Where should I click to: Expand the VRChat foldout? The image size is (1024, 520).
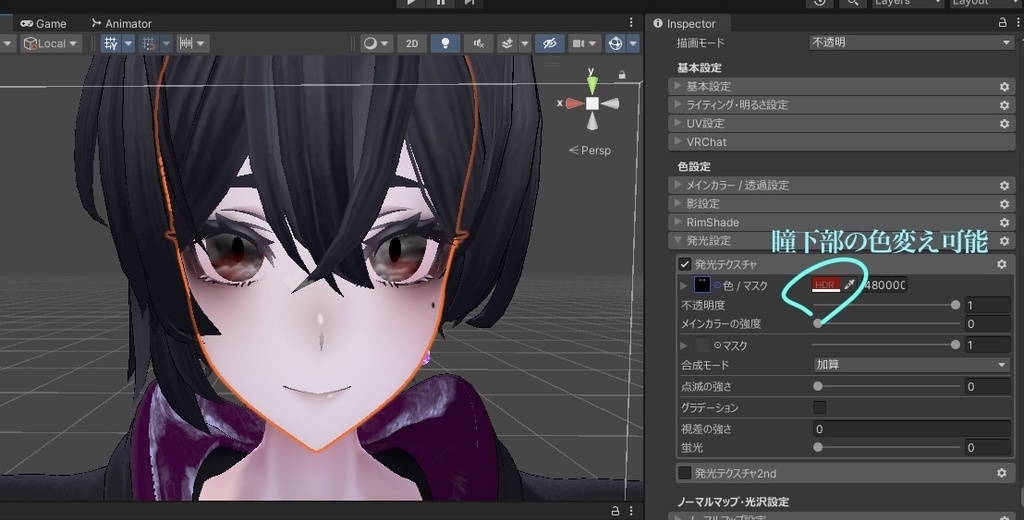click(678, 142)
